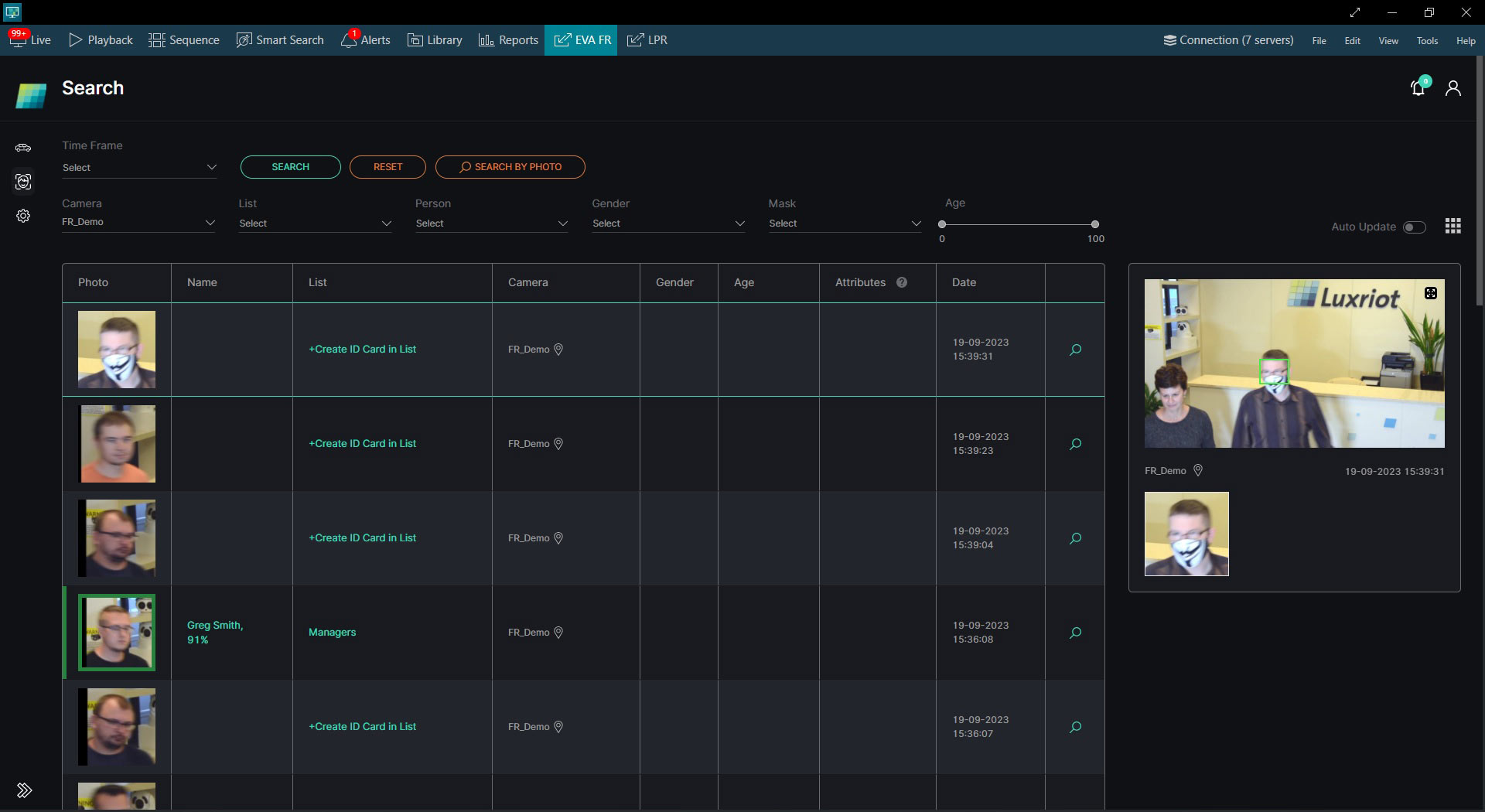The image size is (1485, 812).
Task: Click the application logo next to Search
Action: point(31,95)
